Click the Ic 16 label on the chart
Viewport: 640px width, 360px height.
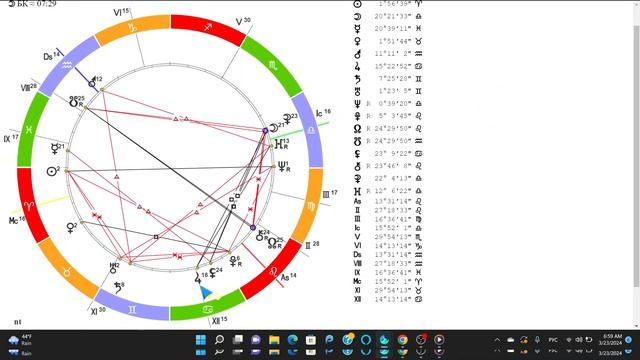323,113
